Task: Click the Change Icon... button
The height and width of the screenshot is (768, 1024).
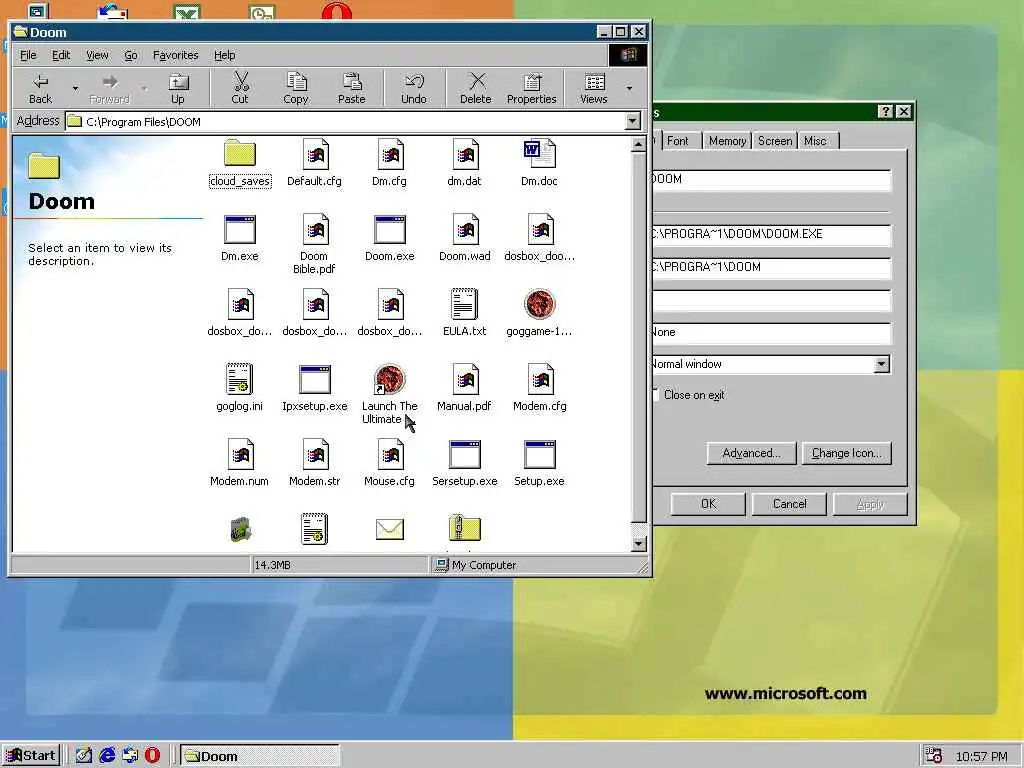Action: coord(846,453)
